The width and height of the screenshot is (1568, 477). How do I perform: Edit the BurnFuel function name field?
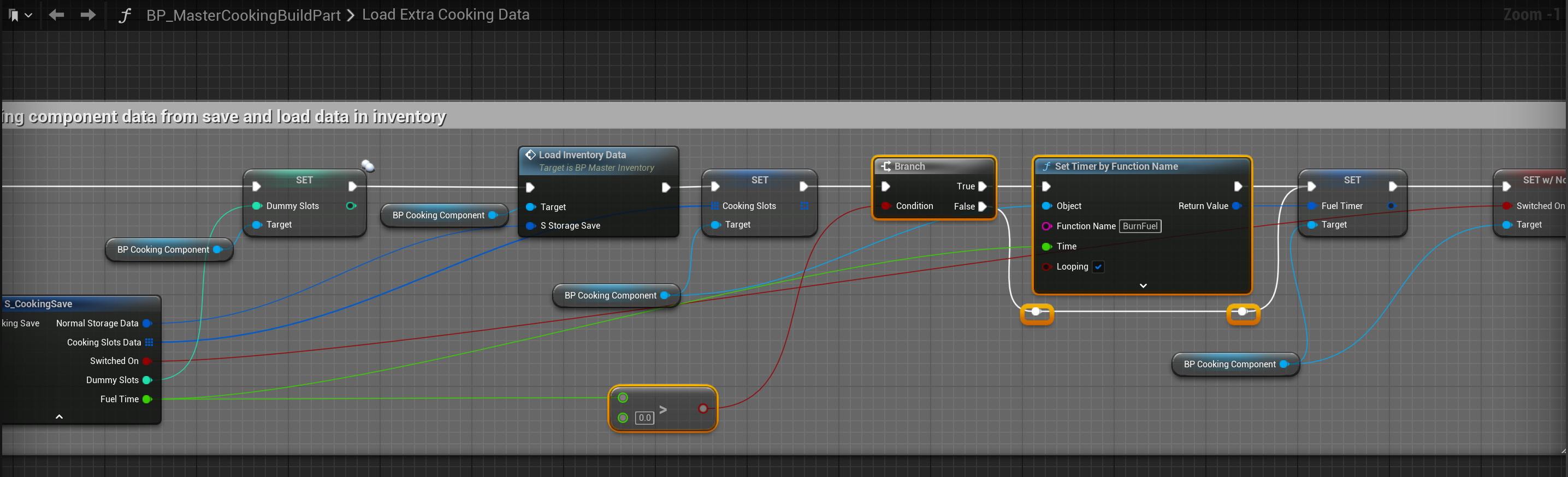pos(1139,226)
